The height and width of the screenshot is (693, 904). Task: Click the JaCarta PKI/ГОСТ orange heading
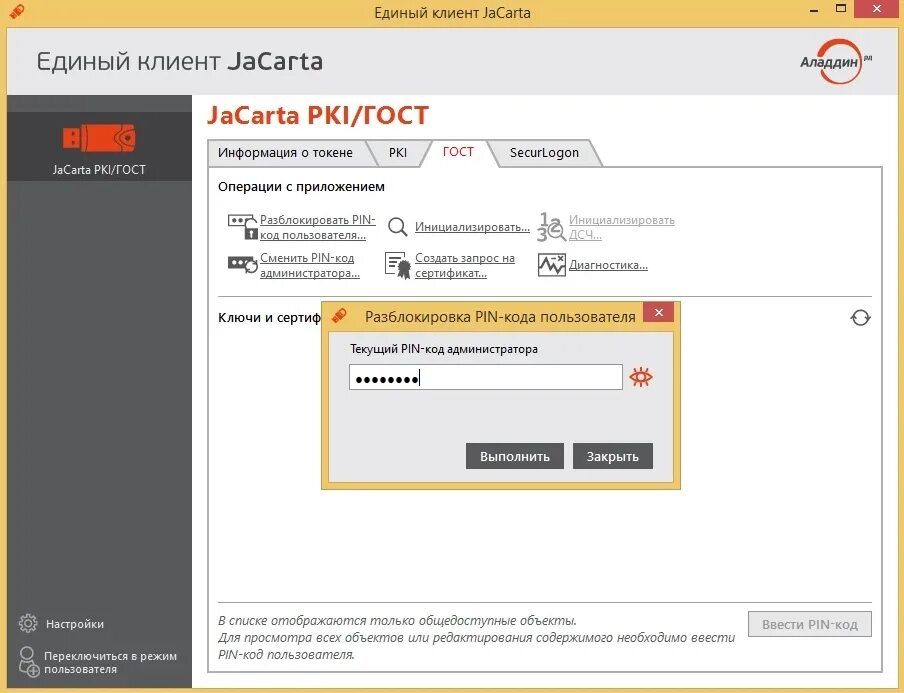(x=318, y=115)
